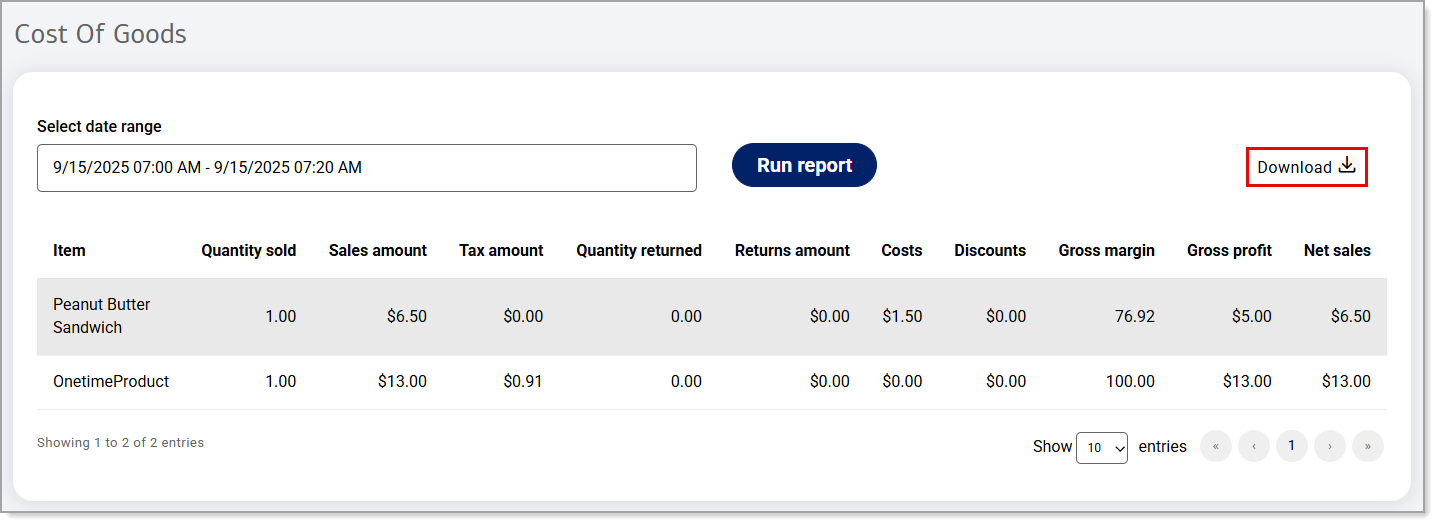Select page 1 in pagination
The image size is (1437, 525).
tap(1291, 446)
